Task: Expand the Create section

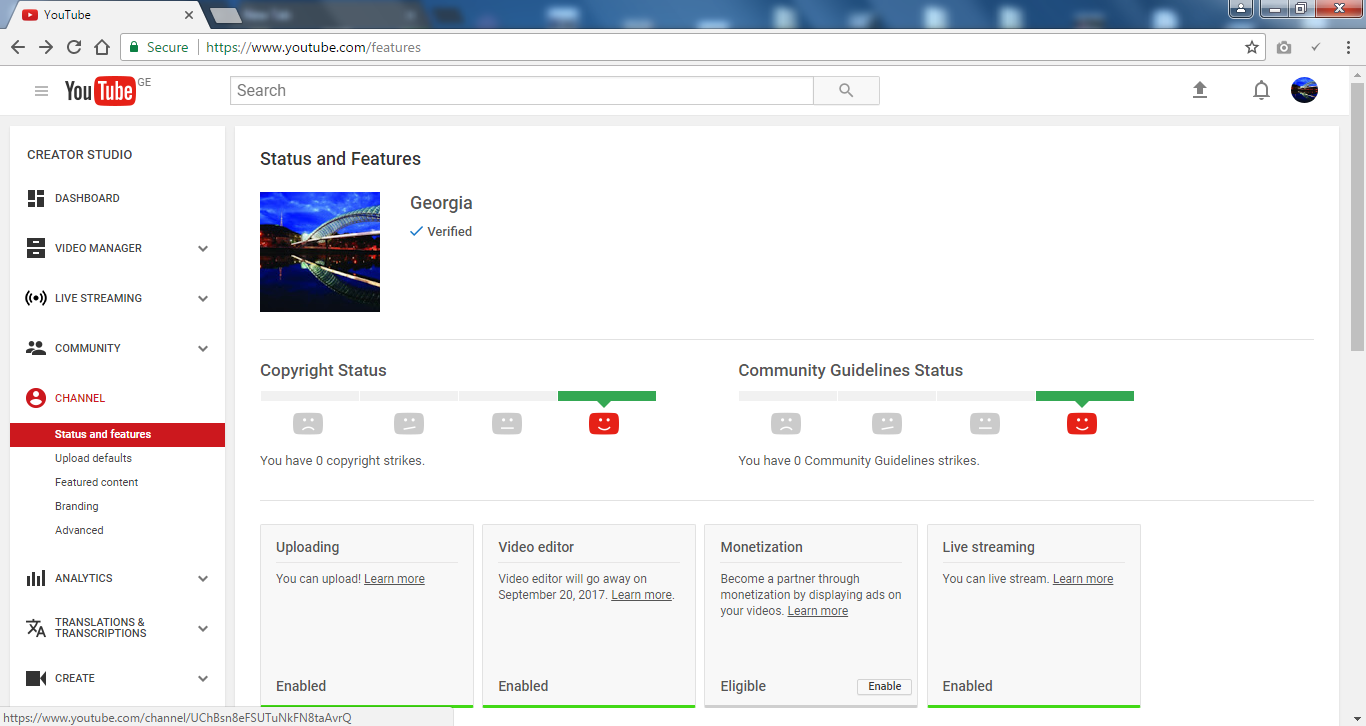Action: pos(203,679)
